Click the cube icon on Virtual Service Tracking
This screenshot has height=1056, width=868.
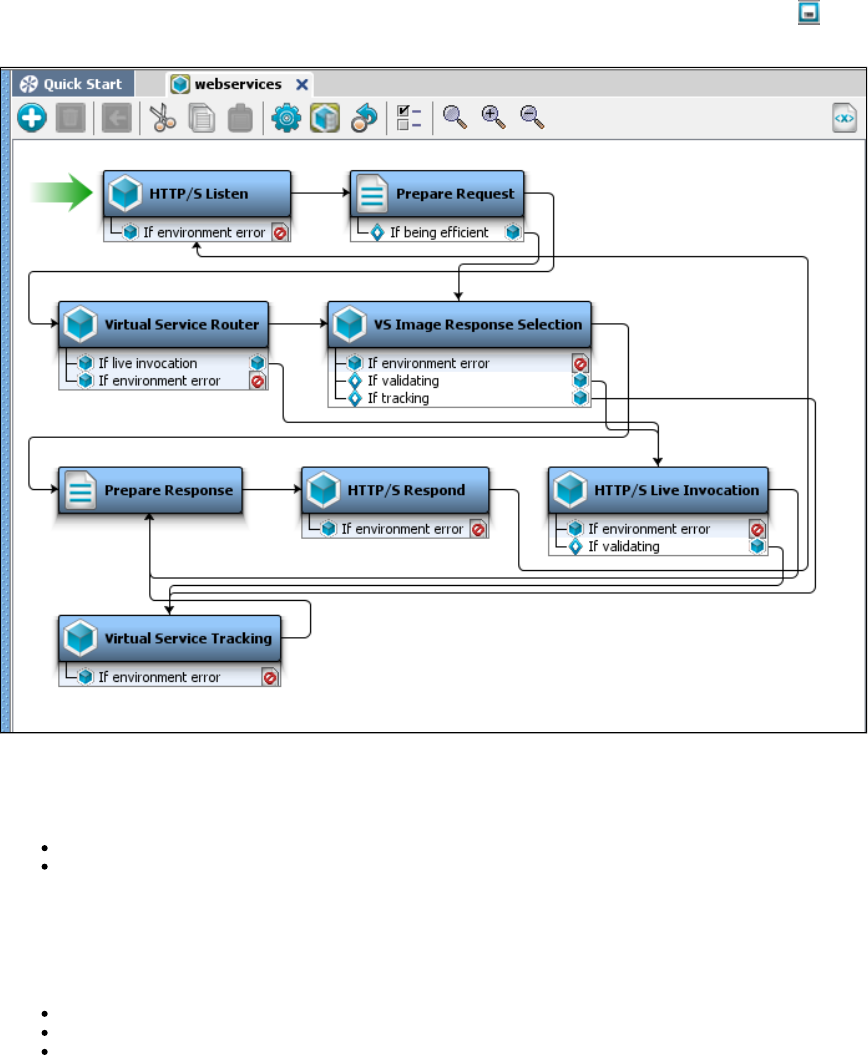[x=81, y=638]
